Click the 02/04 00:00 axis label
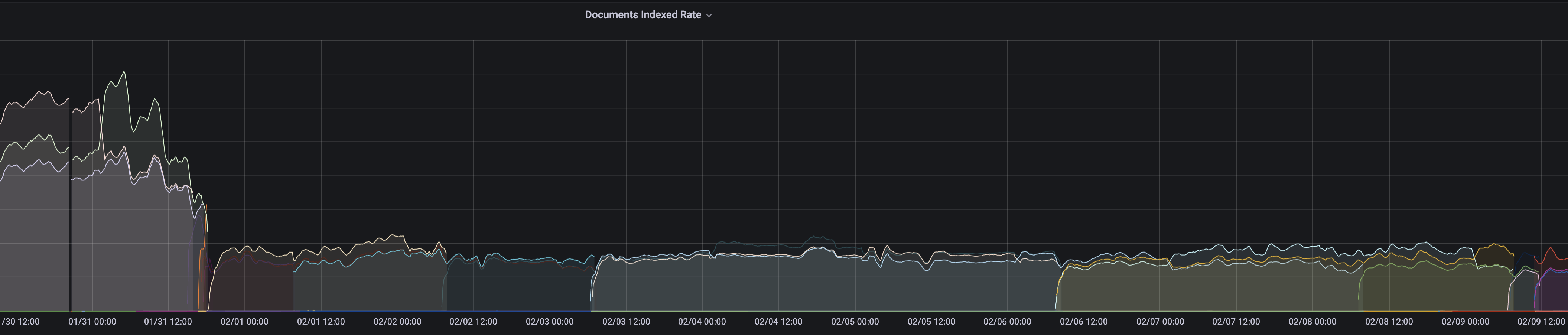 [702, 322]
